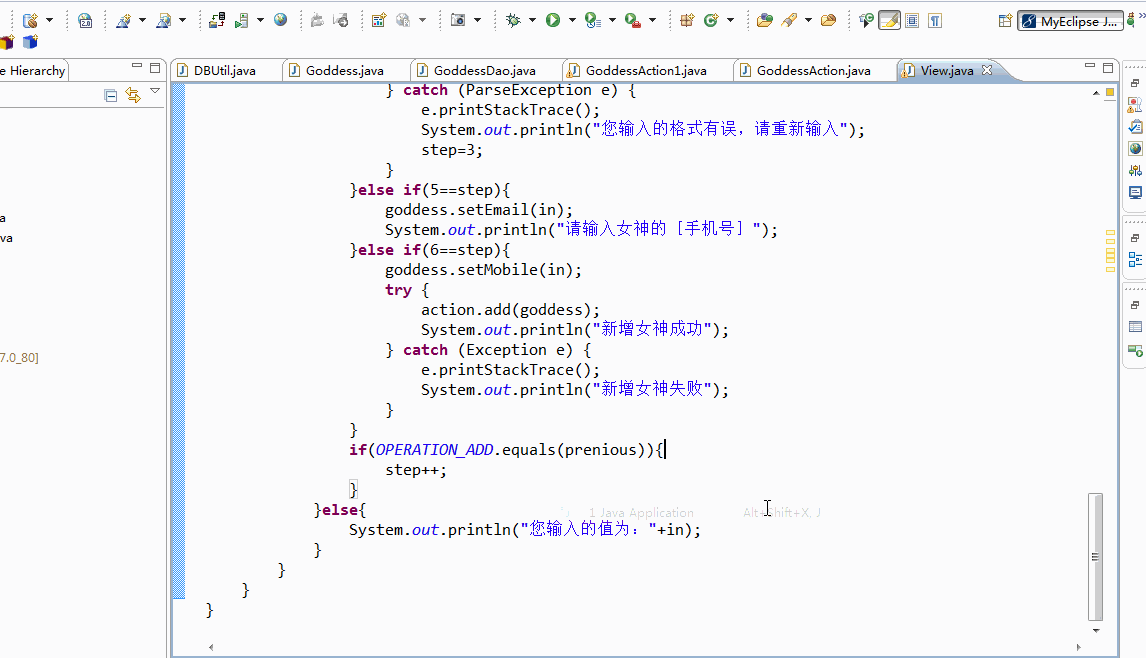
Task: Click the Open Type folder icon
Action: [x=764, y=20]
